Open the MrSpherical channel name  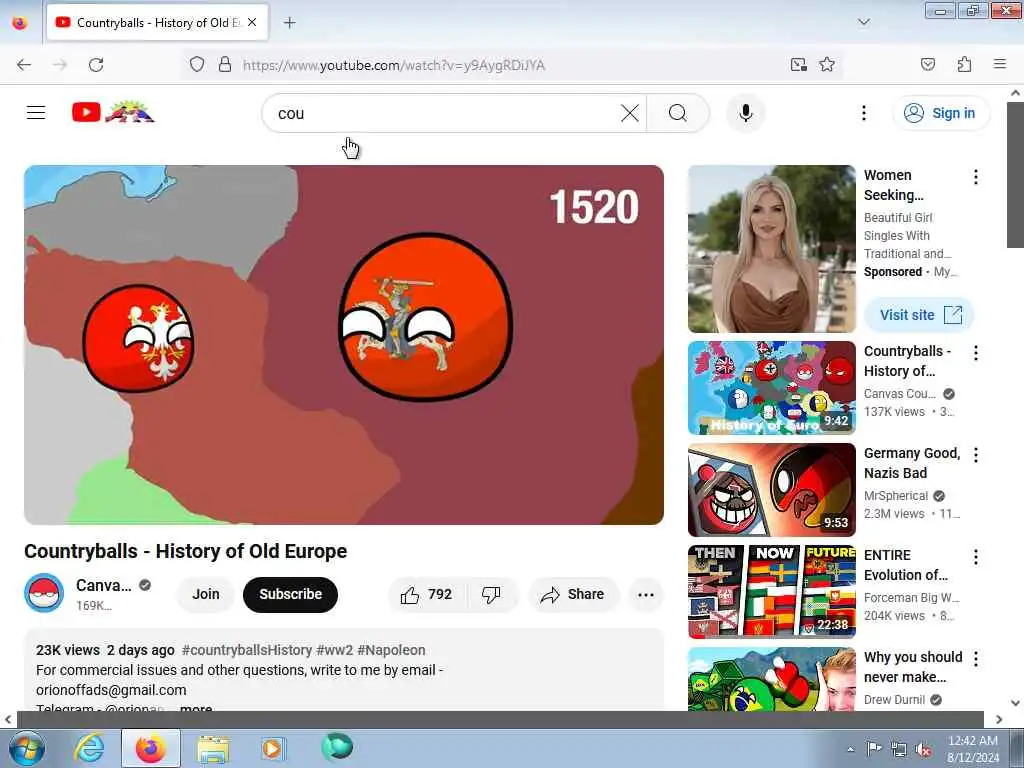pyautogui.click(x=896, y=496)
